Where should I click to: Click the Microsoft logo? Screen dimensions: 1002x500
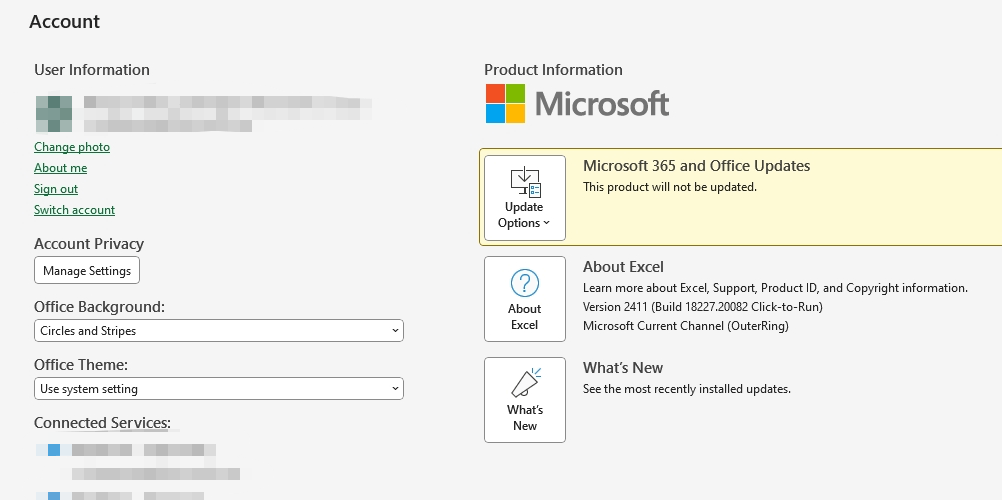point(577,104)
